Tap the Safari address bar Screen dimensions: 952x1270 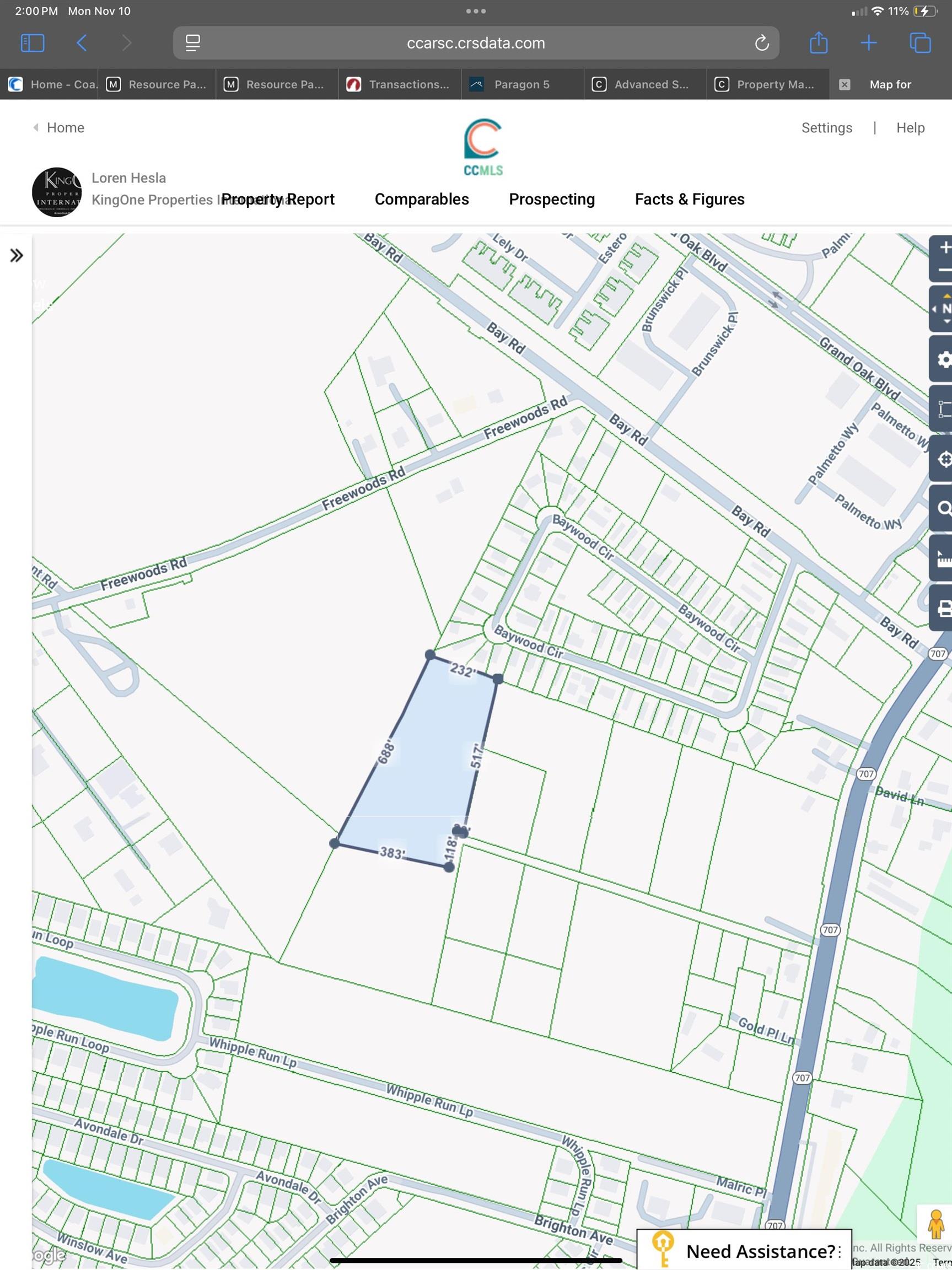475,43
